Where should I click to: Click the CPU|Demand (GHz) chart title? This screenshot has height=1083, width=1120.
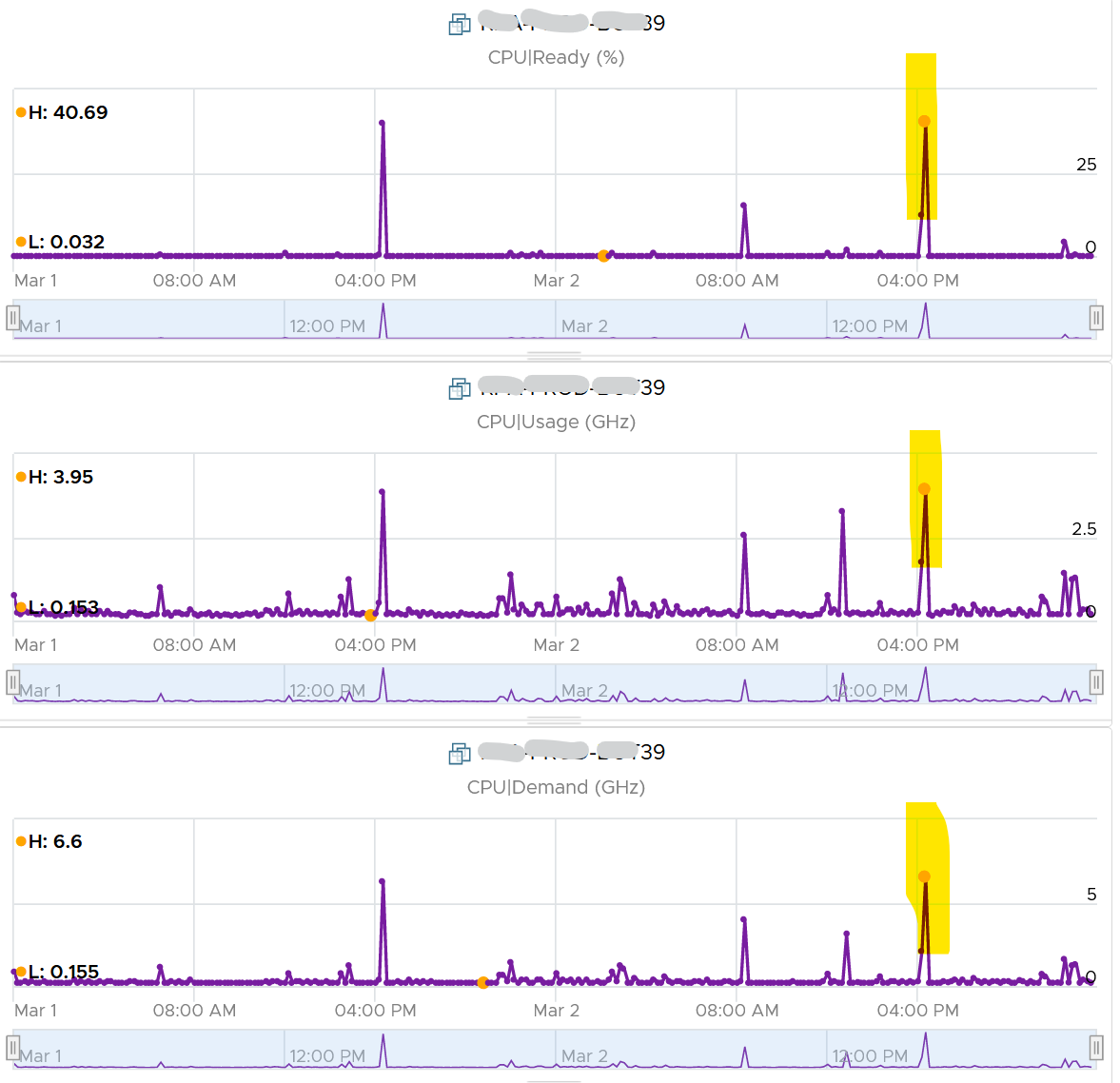[x=556, y=787]
